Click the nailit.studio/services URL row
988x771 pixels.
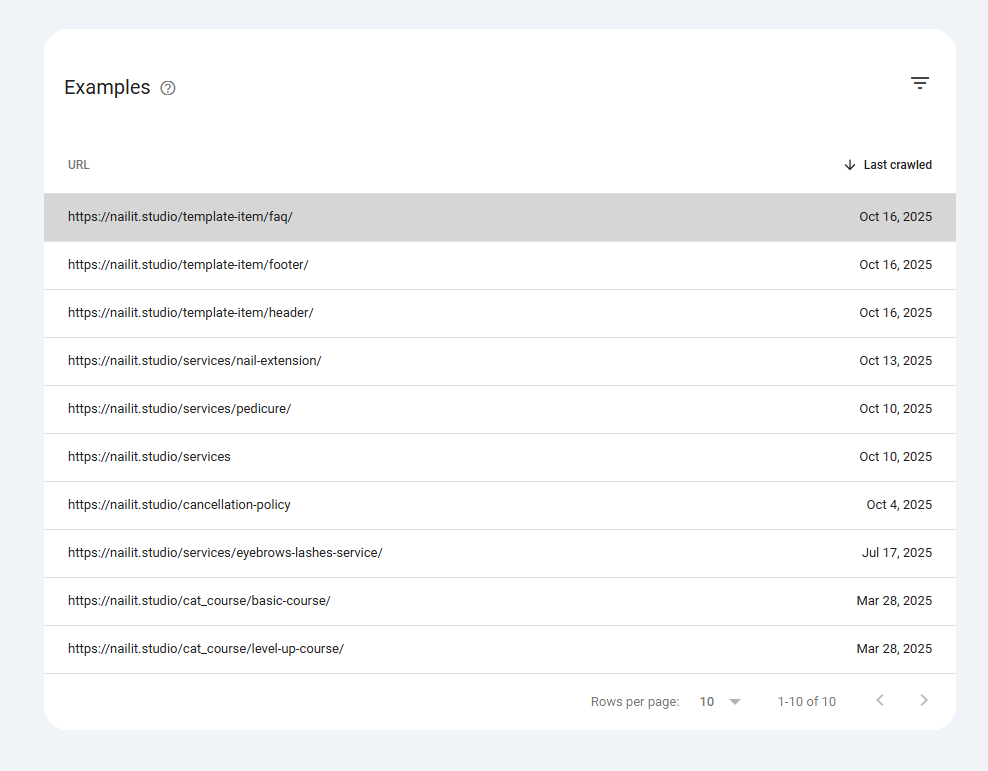coord(149,457)
